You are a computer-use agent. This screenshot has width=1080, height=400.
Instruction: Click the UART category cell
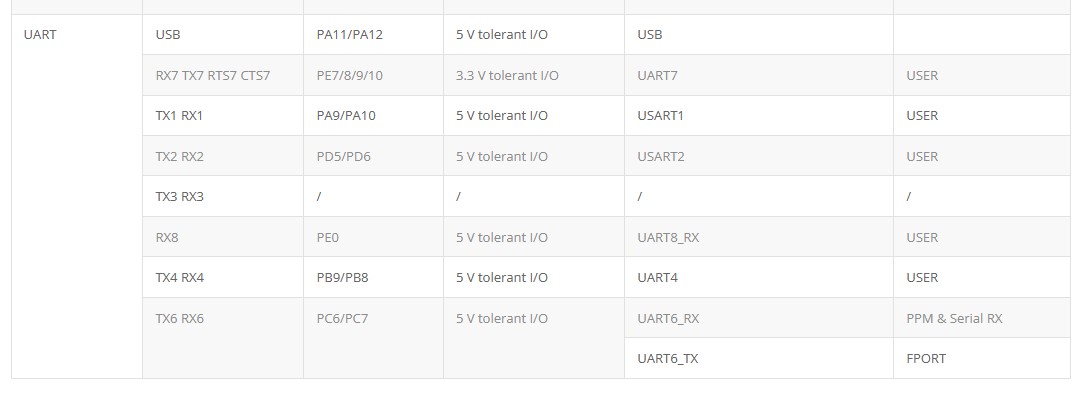tap(76, 196)
